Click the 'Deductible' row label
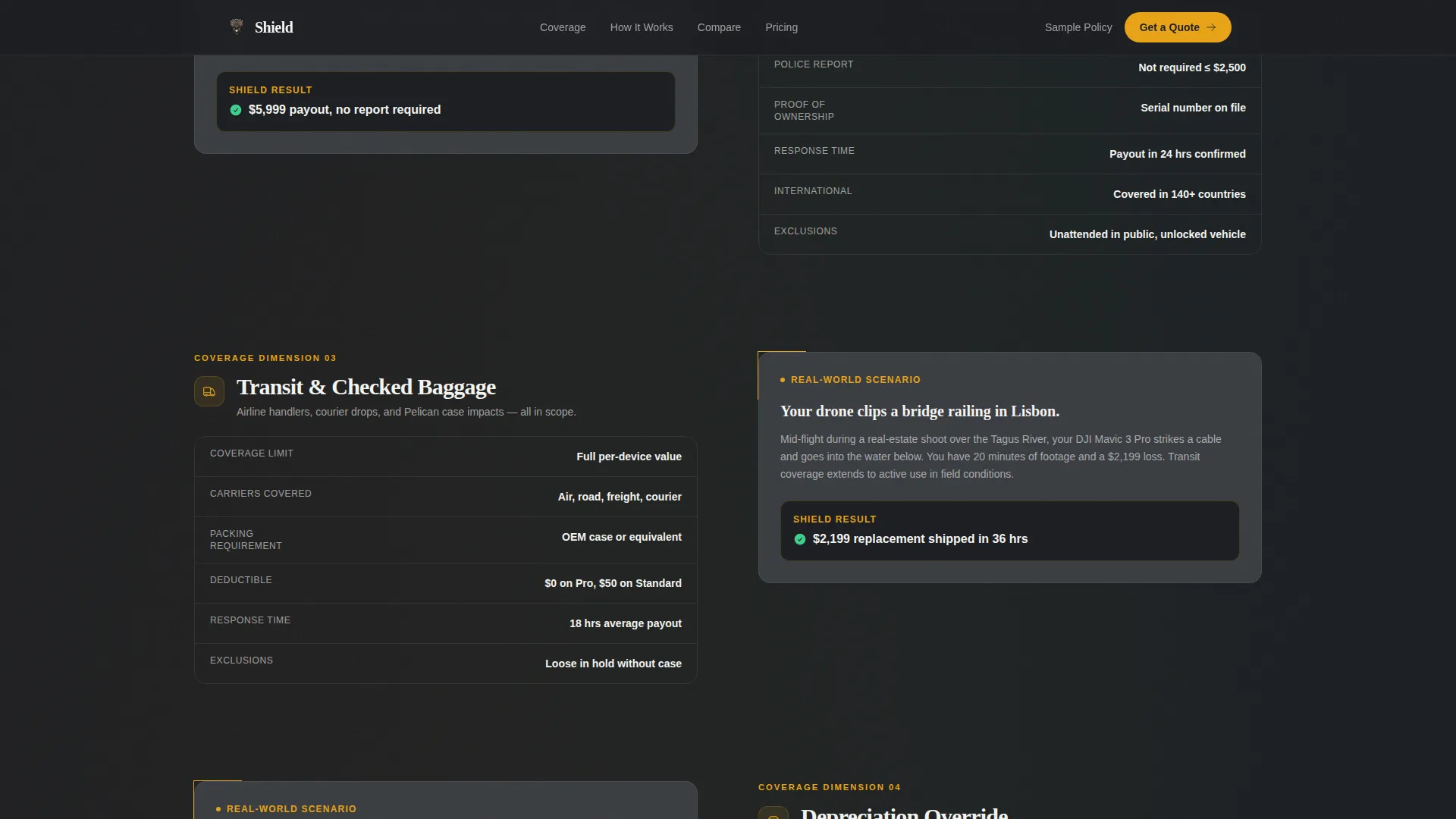 (241, 580)
